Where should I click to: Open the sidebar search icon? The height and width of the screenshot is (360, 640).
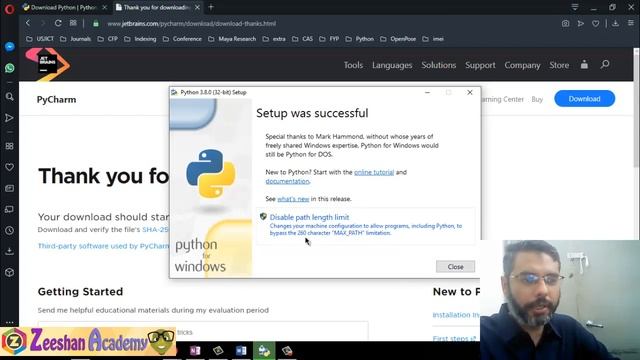(x=9, y=97)
